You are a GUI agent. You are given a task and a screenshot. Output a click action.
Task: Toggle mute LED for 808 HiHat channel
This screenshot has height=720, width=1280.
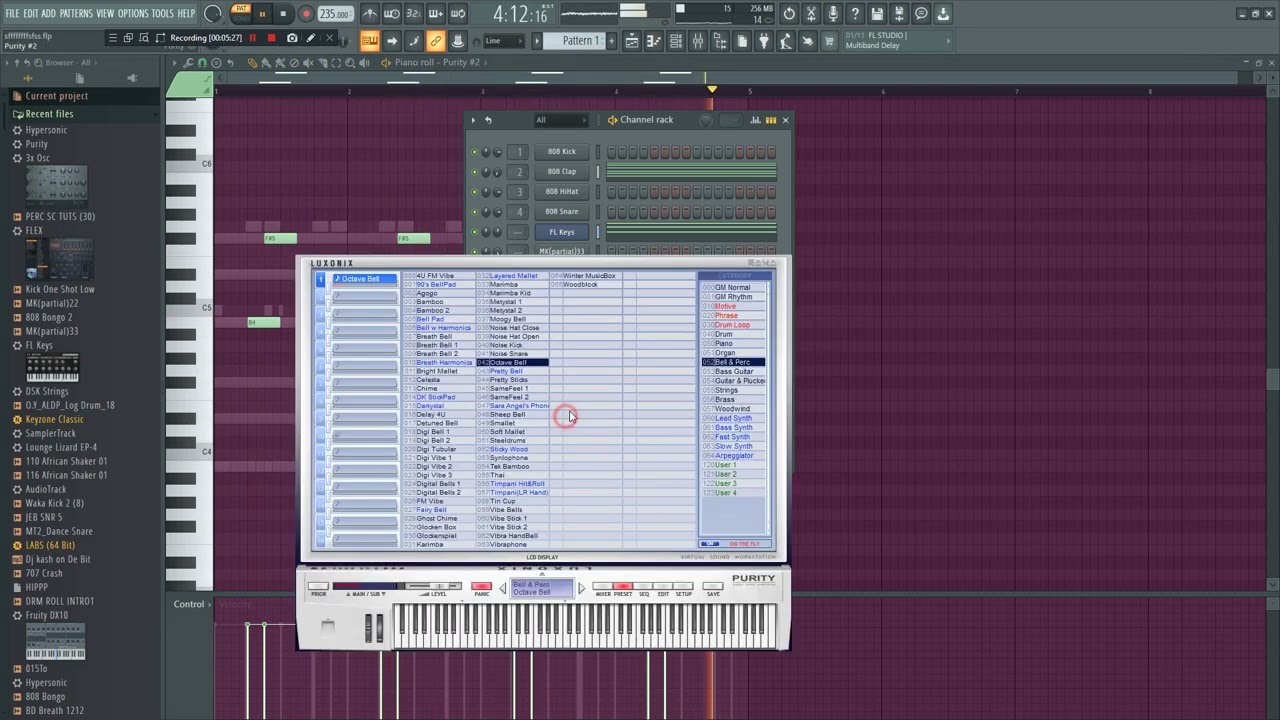(474, 192)
